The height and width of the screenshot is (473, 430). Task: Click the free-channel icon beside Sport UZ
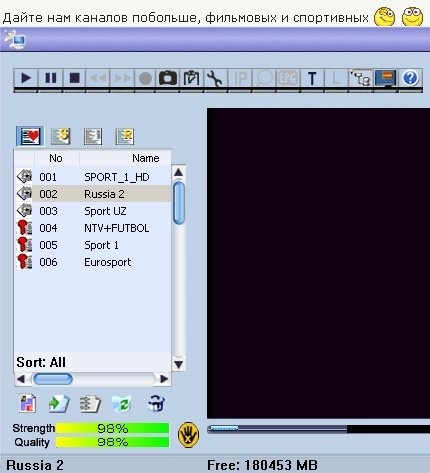coord(24,211)
